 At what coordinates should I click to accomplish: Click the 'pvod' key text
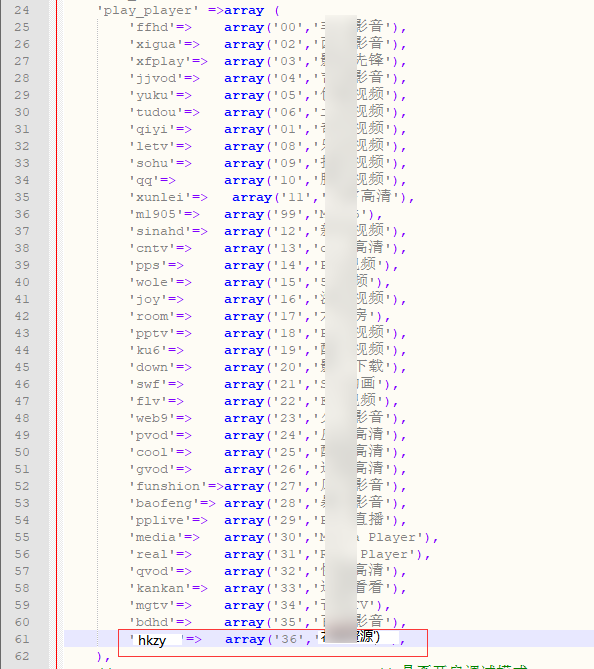point(152,436)
